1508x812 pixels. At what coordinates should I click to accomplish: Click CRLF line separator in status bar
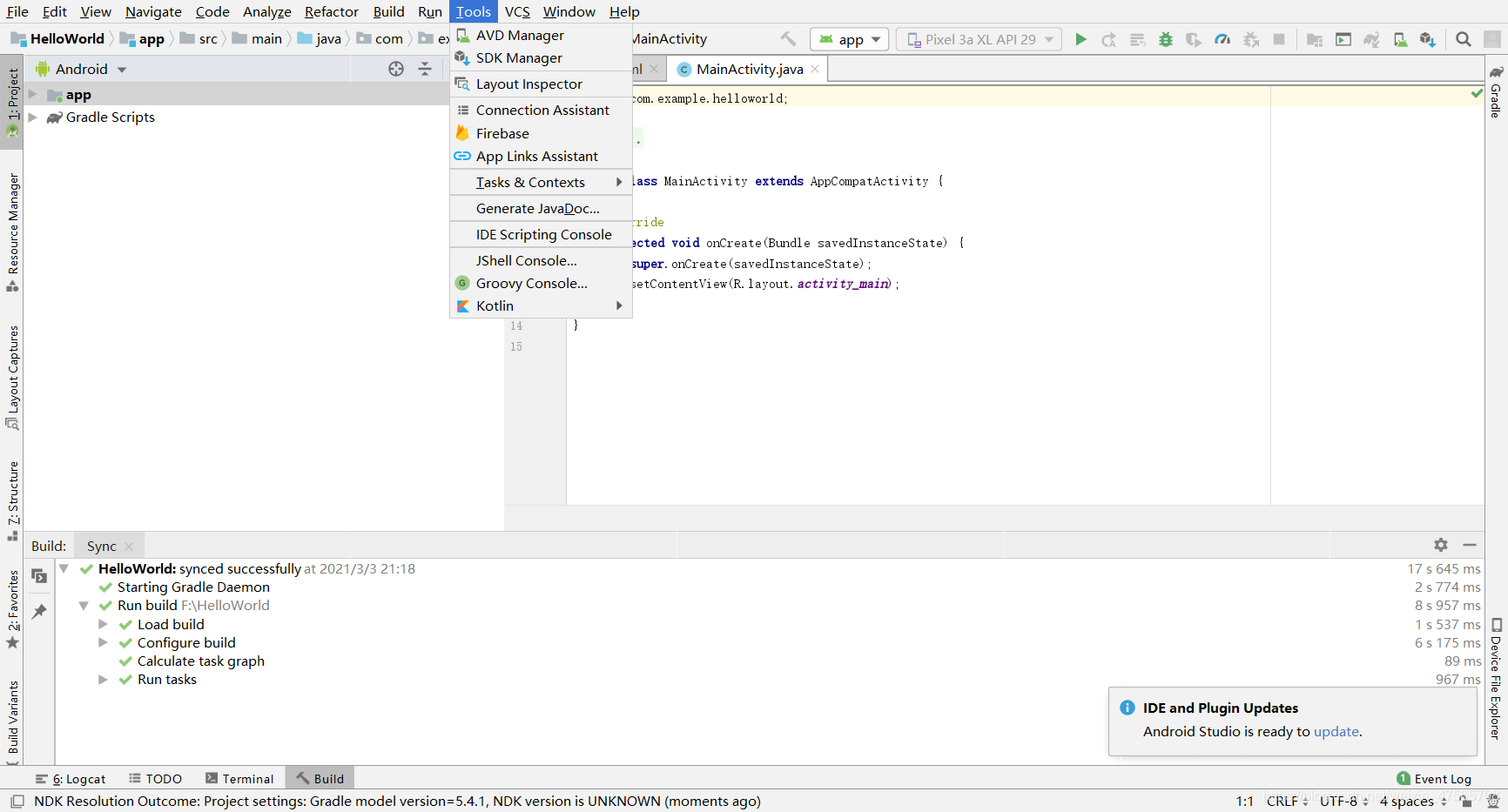(x=1287, y=802)
